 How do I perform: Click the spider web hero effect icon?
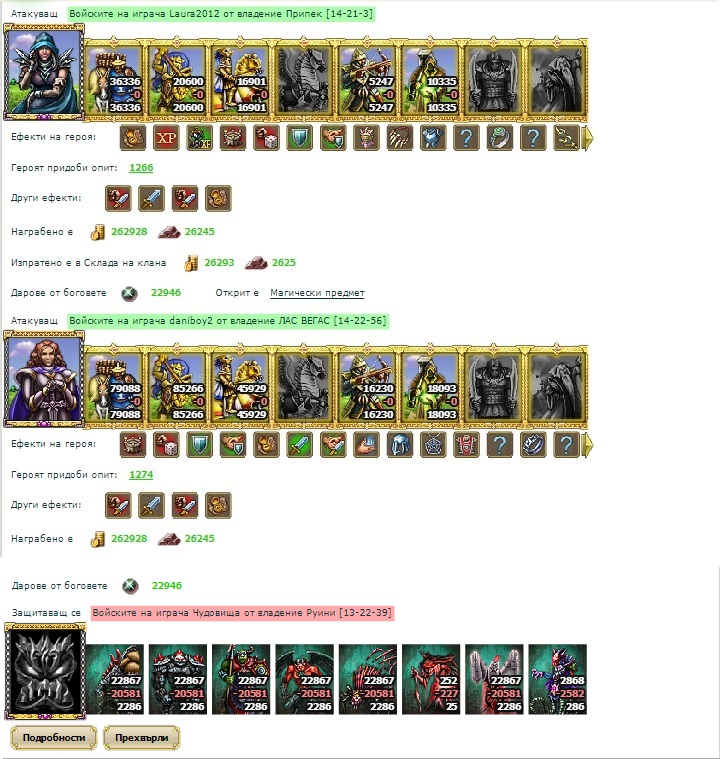(433, 445)
